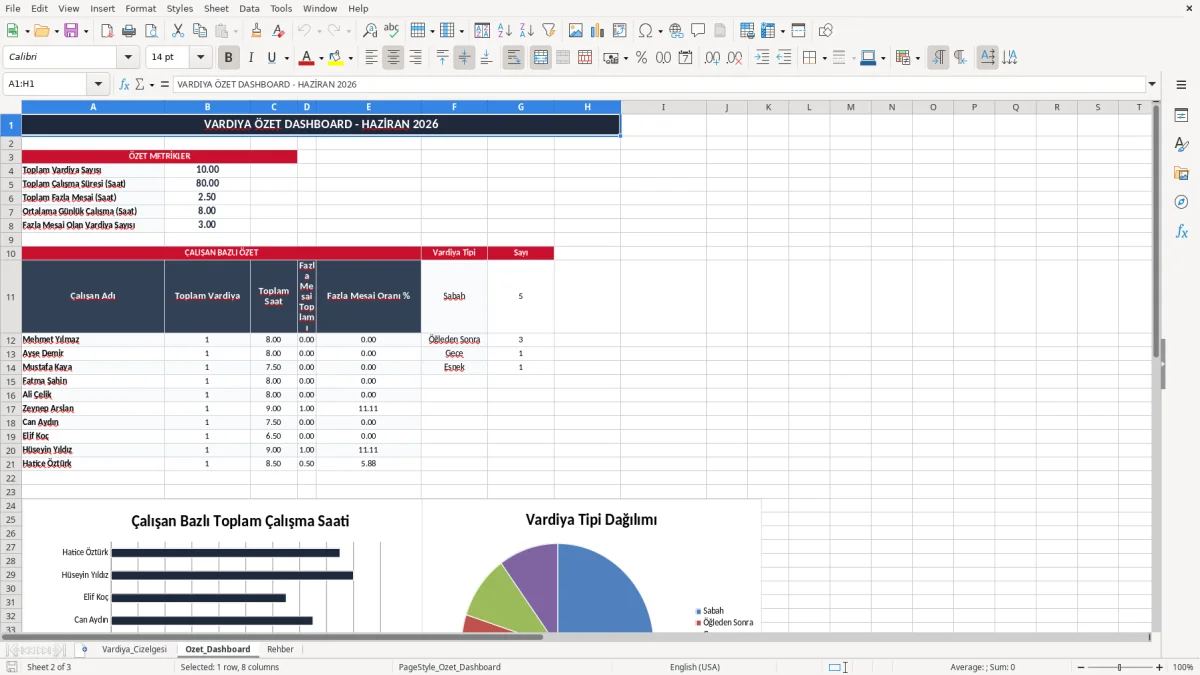Format cell as date

point(685,58)
